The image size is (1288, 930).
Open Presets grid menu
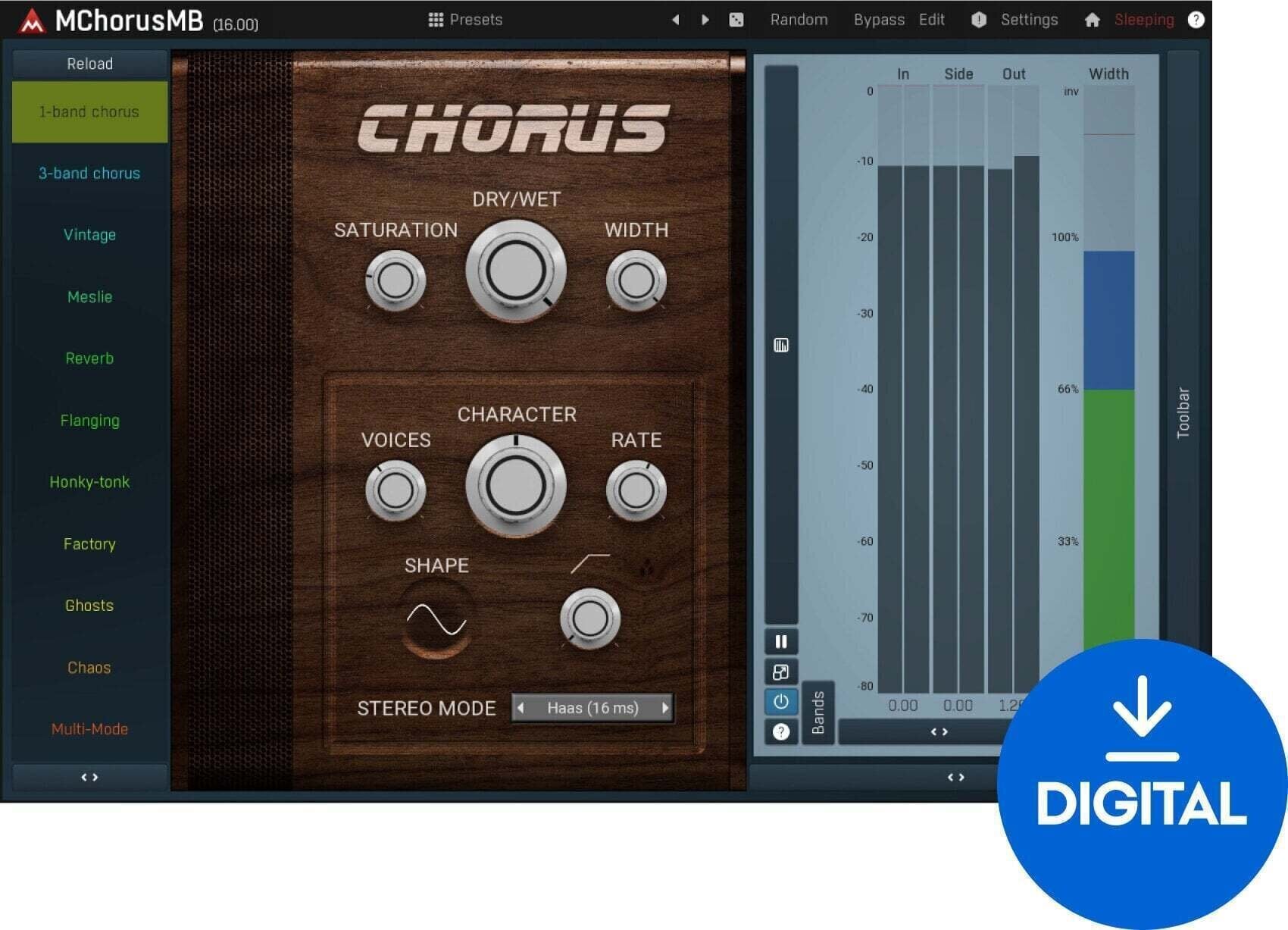[465, 20]
